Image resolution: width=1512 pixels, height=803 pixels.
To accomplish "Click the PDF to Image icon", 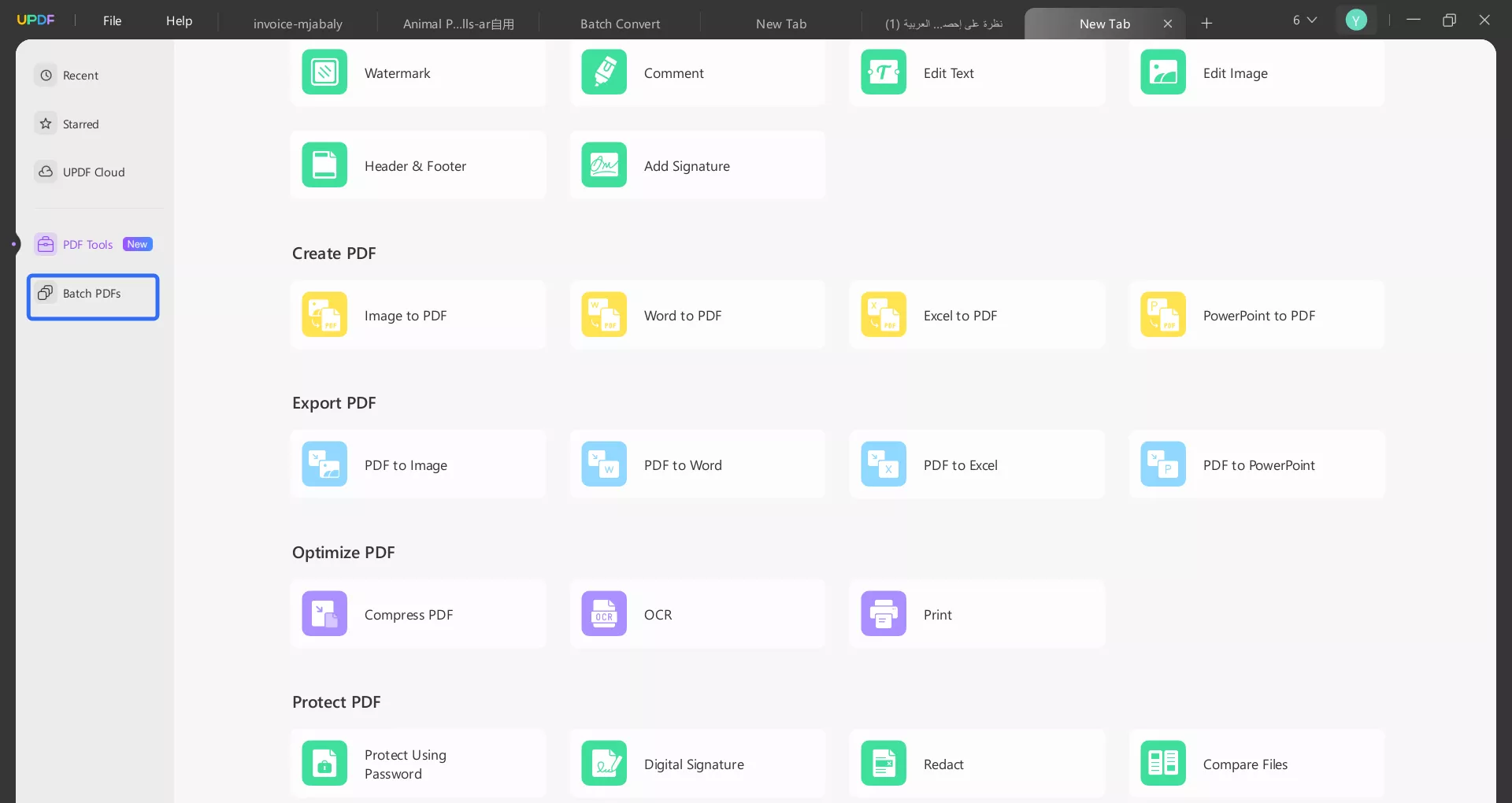I will [x=324, y=464].
